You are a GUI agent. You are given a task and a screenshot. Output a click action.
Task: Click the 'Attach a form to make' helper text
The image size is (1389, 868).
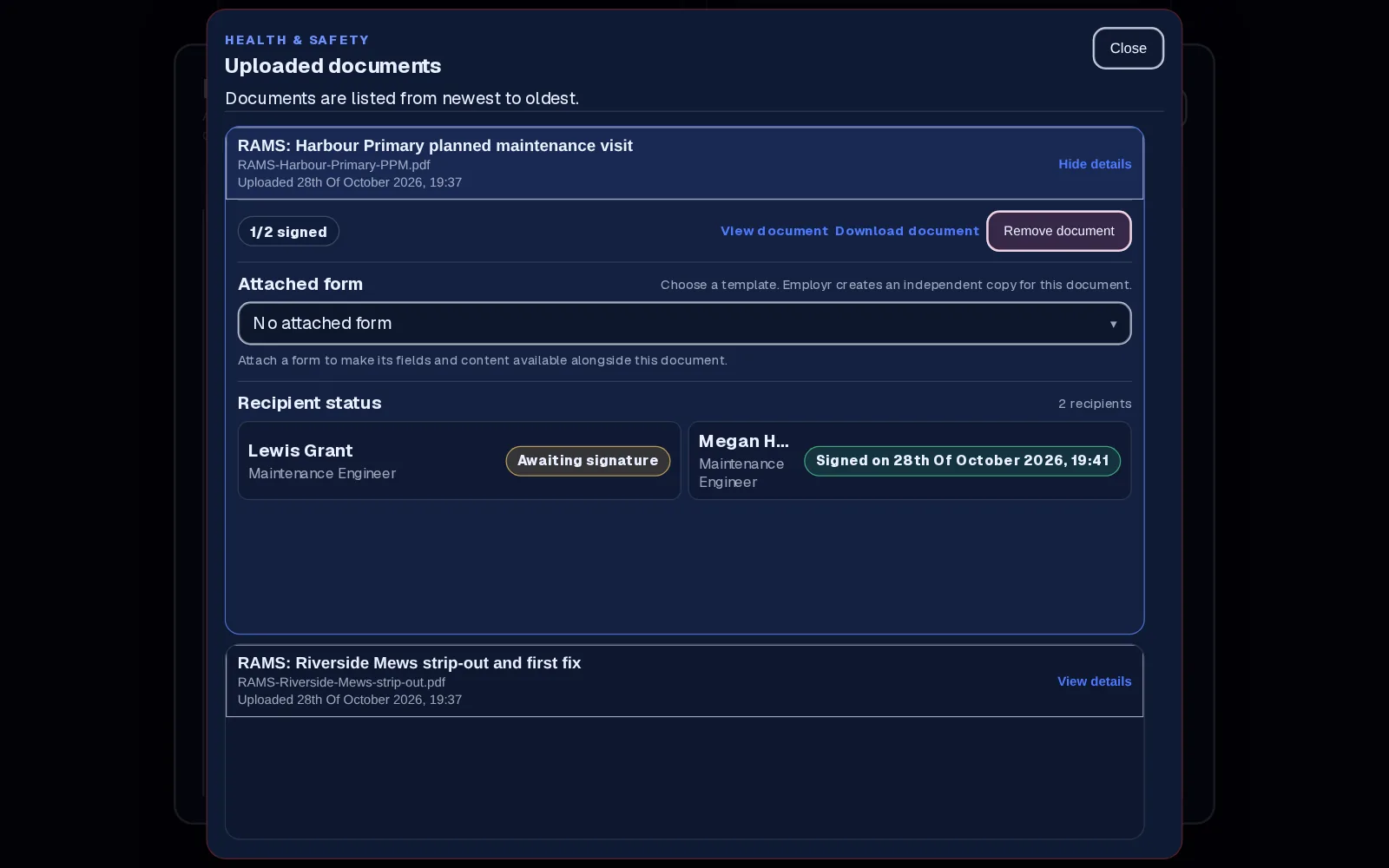[x=483, y=360]
